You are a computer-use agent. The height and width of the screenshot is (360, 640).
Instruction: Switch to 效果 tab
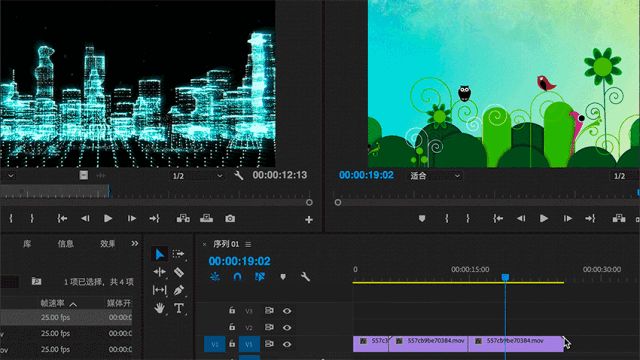pyautogui.click(x=108, y=244)
